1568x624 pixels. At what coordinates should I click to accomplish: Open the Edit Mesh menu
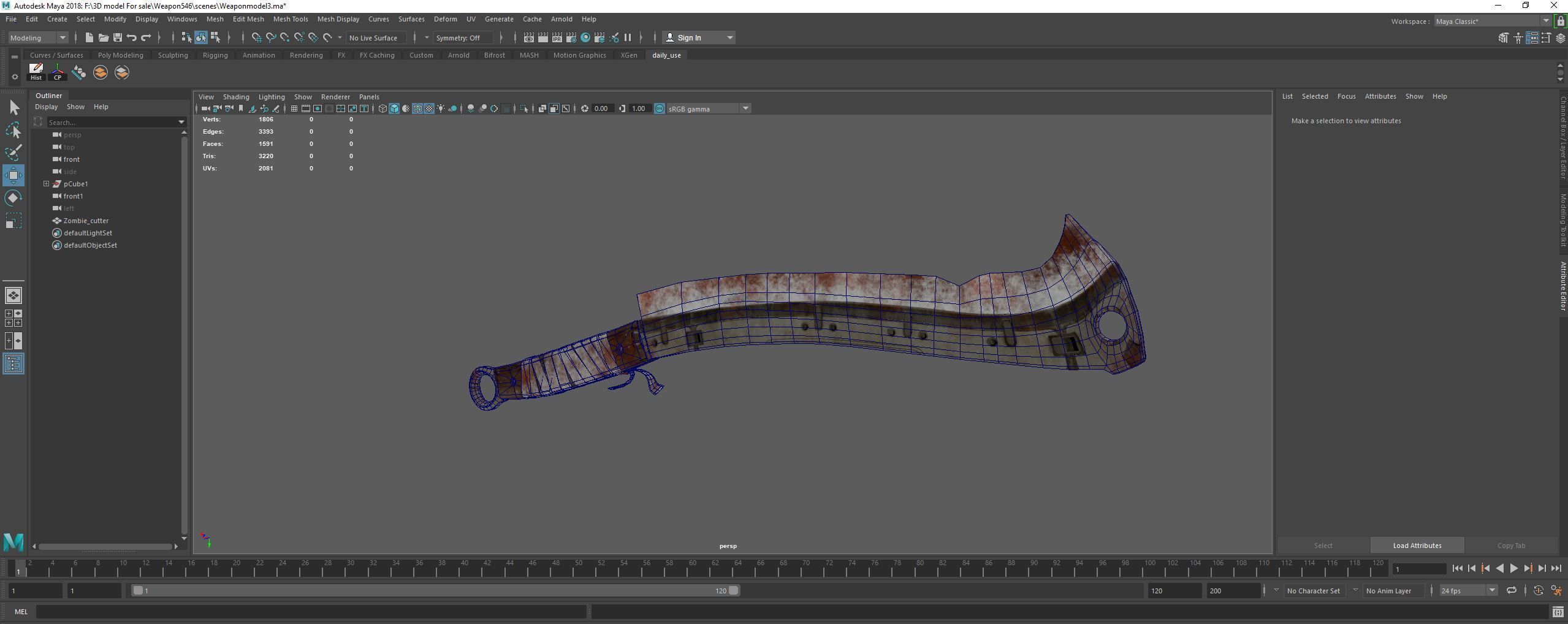248,19
